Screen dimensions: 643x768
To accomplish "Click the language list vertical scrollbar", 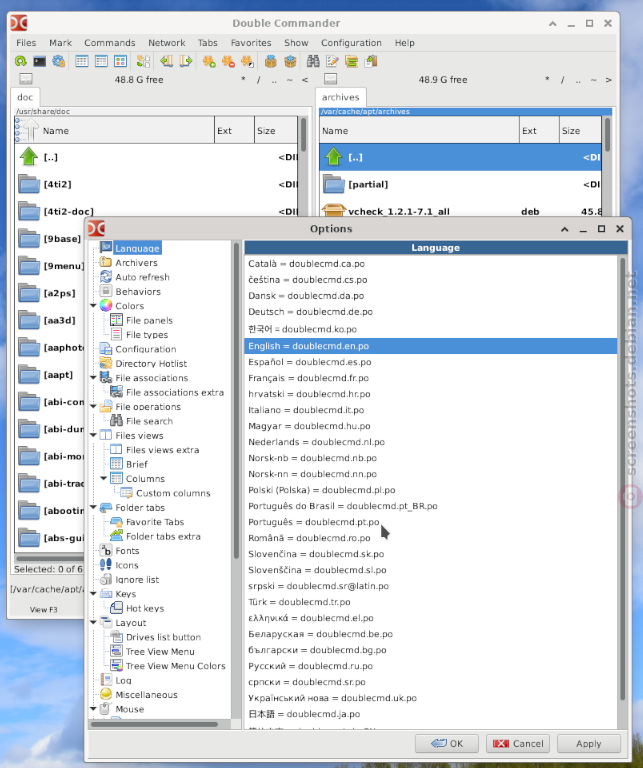I will [x=622, y=479].
